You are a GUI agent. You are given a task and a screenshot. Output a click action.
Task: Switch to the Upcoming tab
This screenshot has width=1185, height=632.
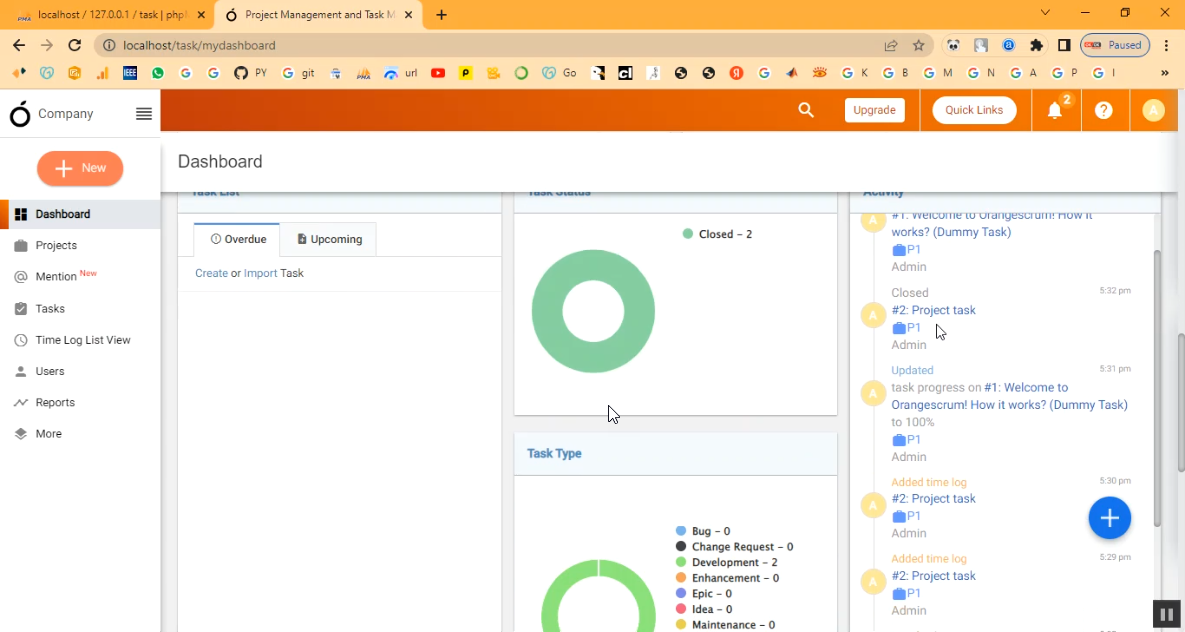pos(329,239)
